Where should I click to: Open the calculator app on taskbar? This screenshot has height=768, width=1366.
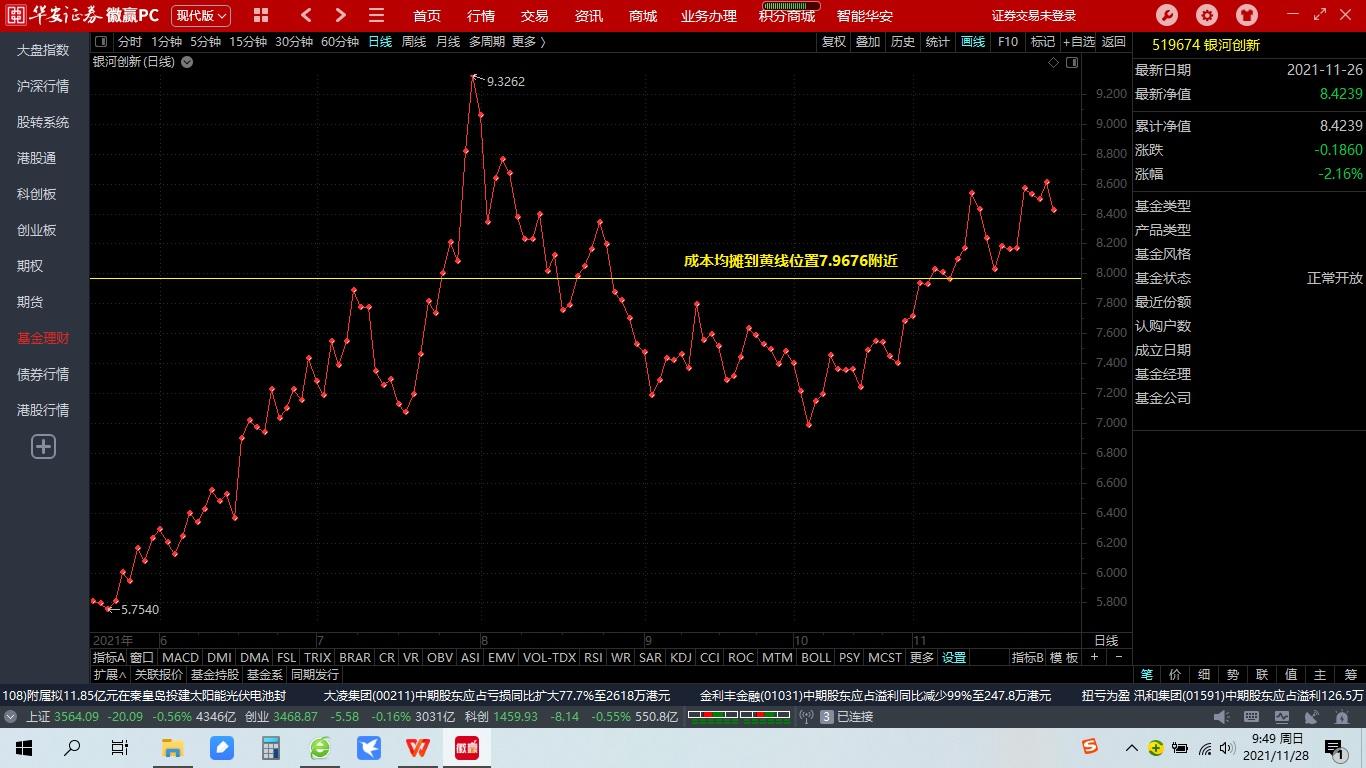(270, 747)
